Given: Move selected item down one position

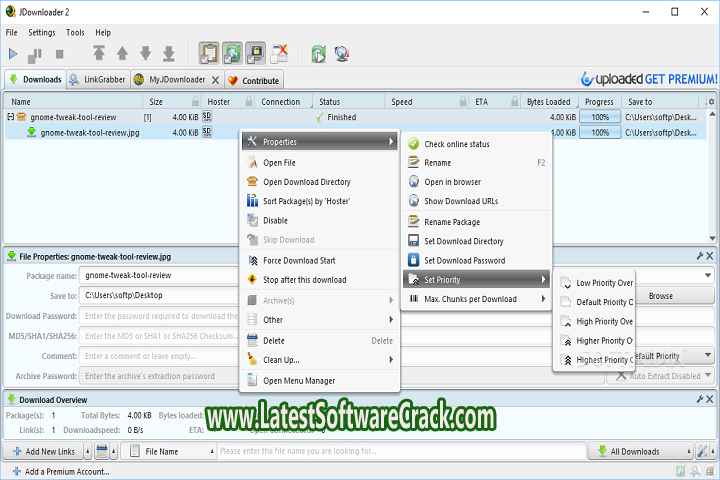Looking at the screenshot, I should [146, 53].
